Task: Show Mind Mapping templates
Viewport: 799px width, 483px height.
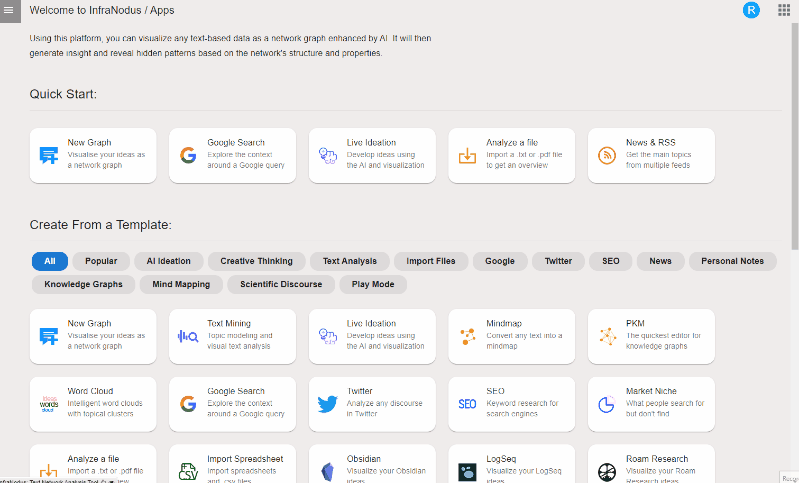Action: coord(181,284)
